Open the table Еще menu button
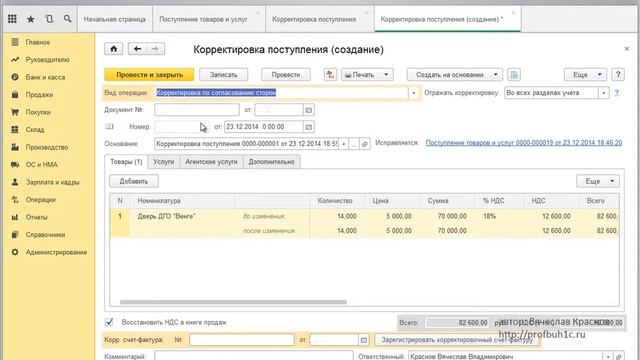This screenshot has height=360, width=640. (x=598, y=181)
